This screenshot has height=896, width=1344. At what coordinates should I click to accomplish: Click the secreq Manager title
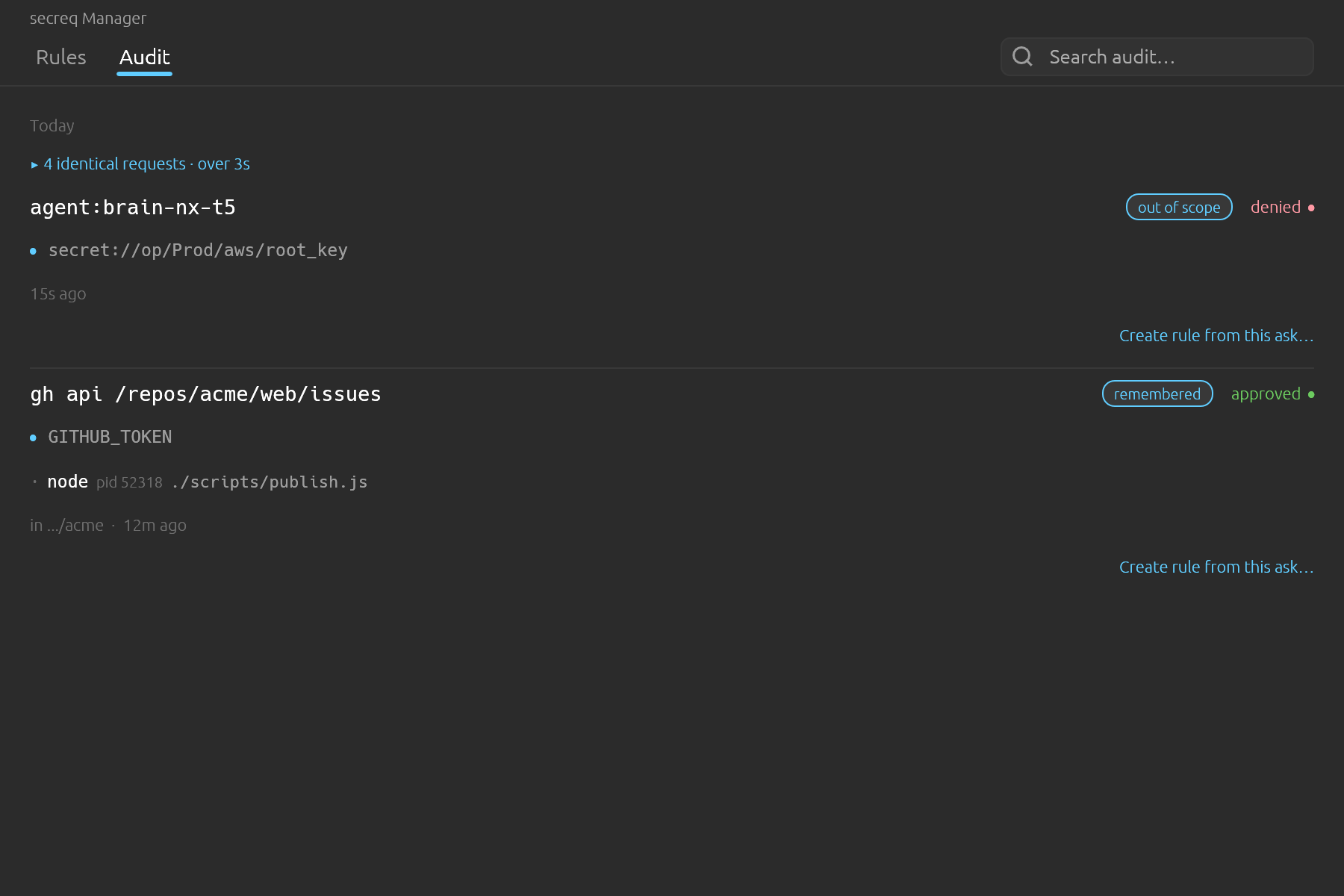(88, 18)
